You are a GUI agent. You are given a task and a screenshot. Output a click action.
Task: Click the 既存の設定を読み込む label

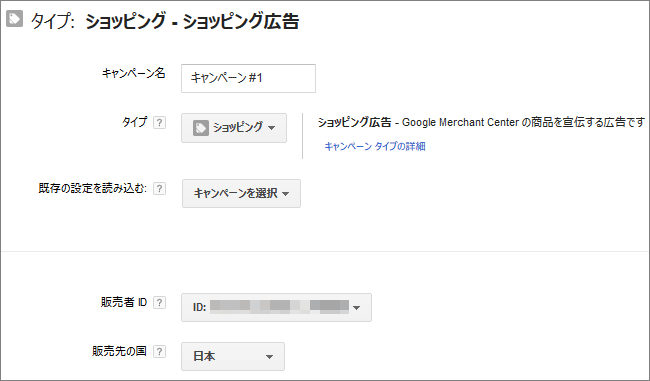[93, 188]
